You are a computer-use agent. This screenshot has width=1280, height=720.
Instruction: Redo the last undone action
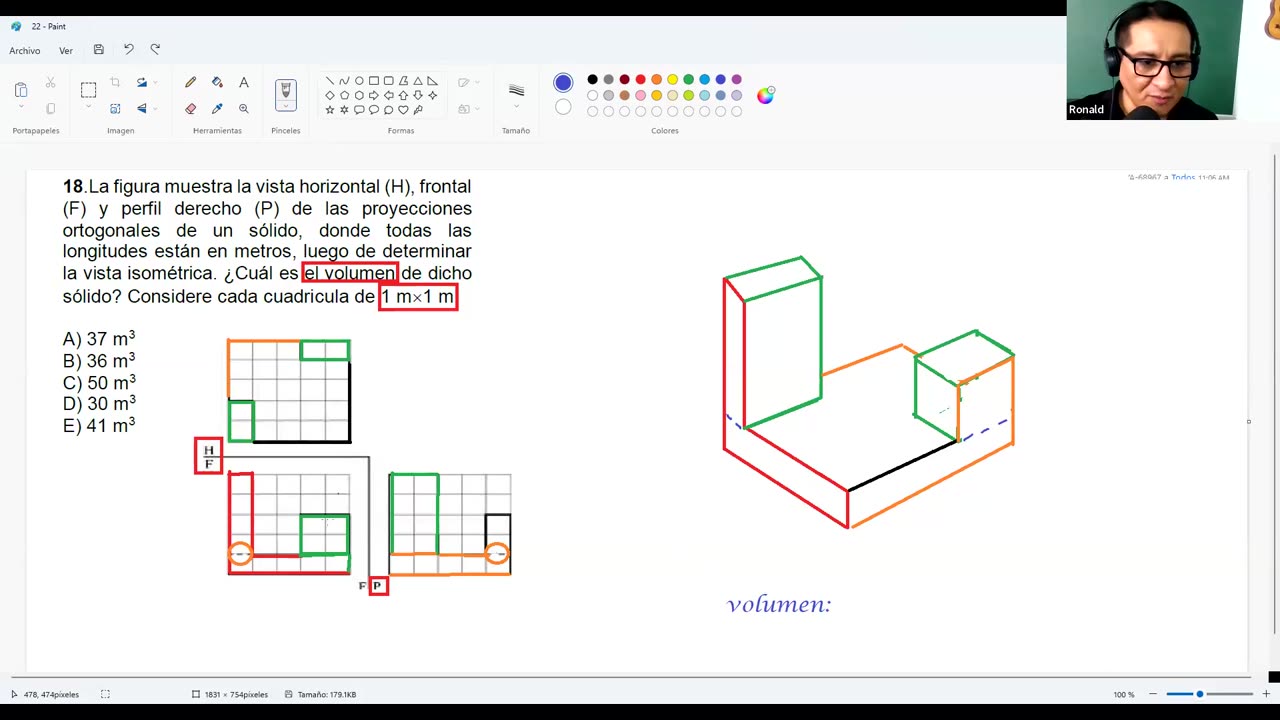(x=155, y=49)
